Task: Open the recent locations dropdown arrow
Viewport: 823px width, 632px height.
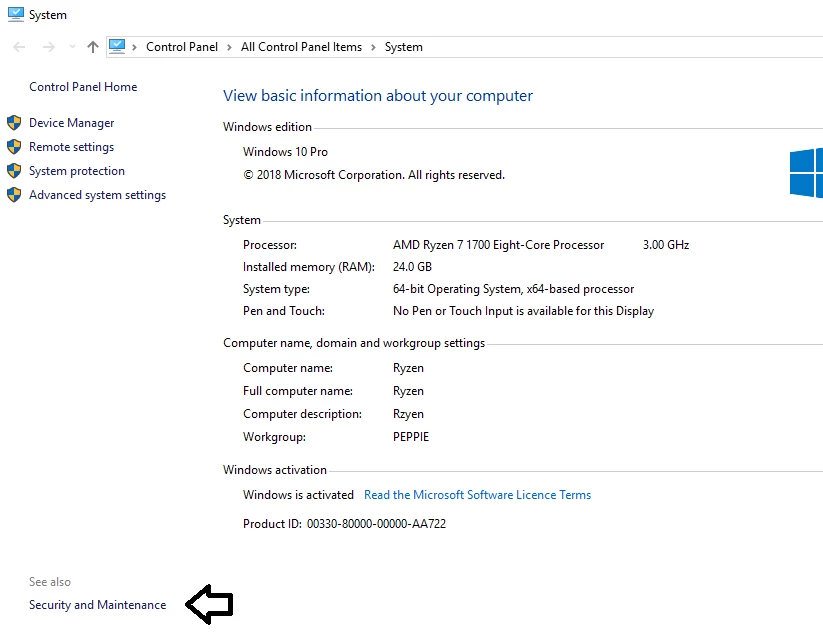Action: tap(72, 47)
